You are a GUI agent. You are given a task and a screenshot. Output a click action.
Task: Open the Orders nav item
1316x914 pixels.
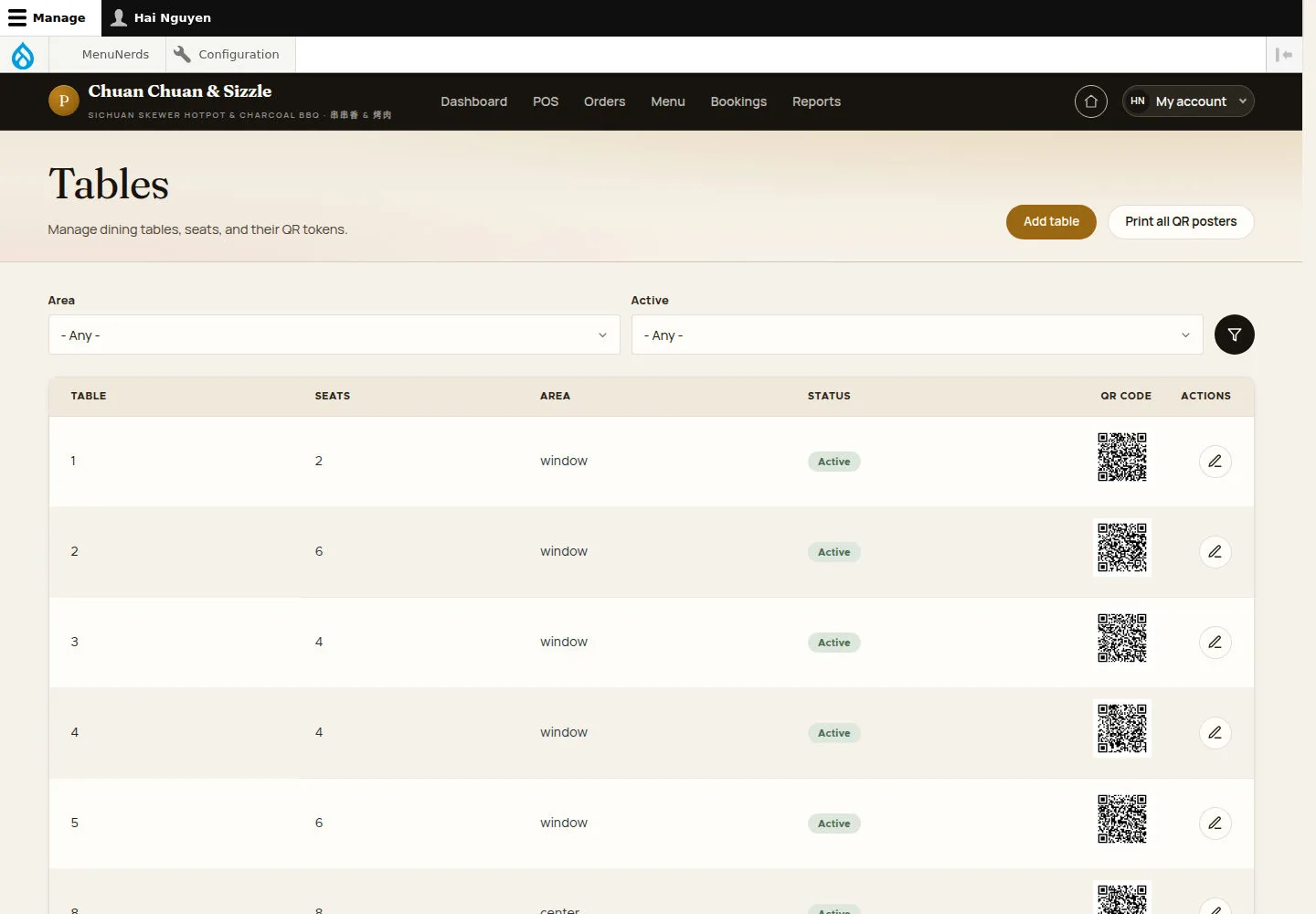pyautogui.click(x=604, y=101)
